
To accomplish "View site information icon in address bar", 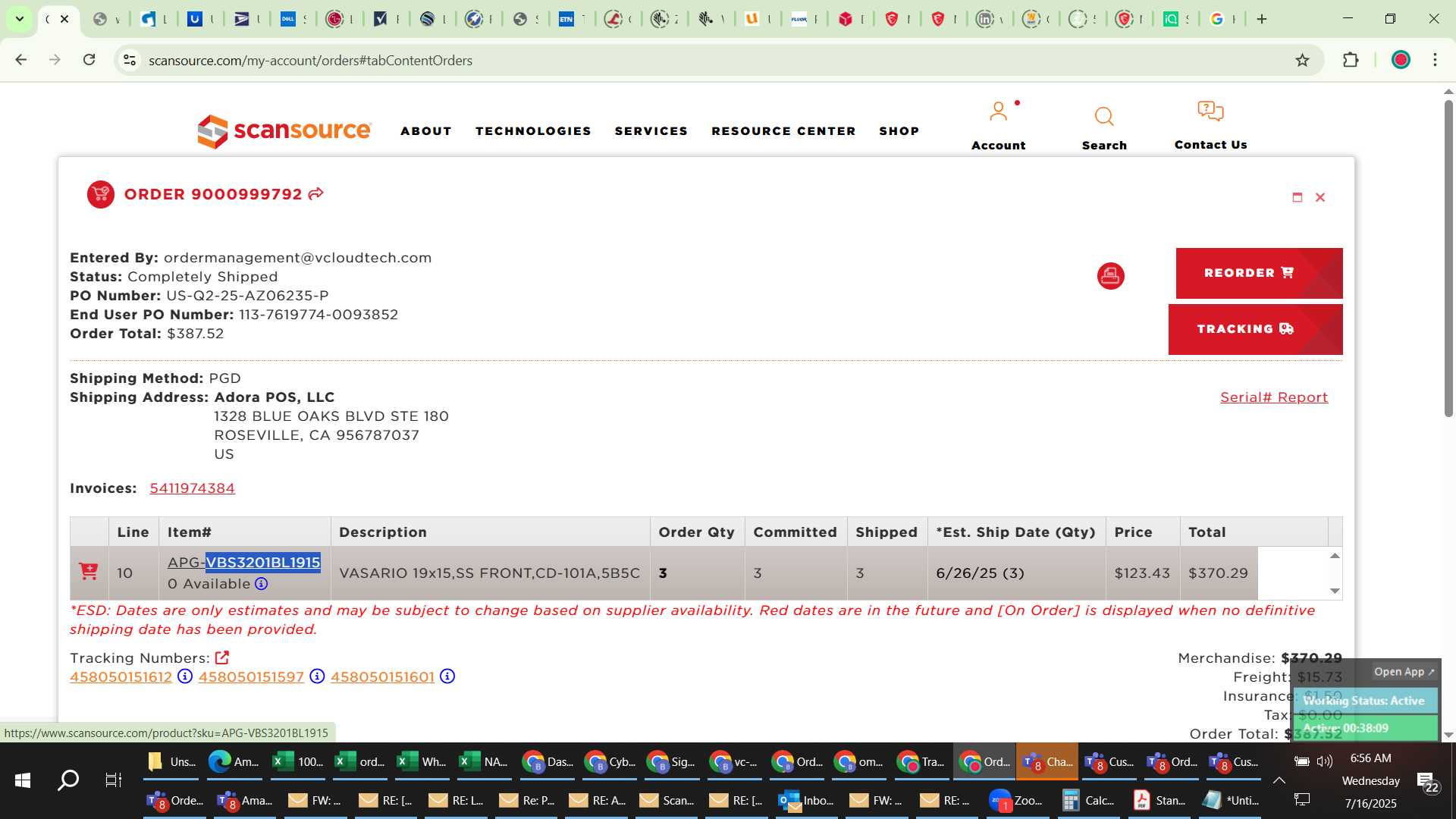I will click(130, 60).
